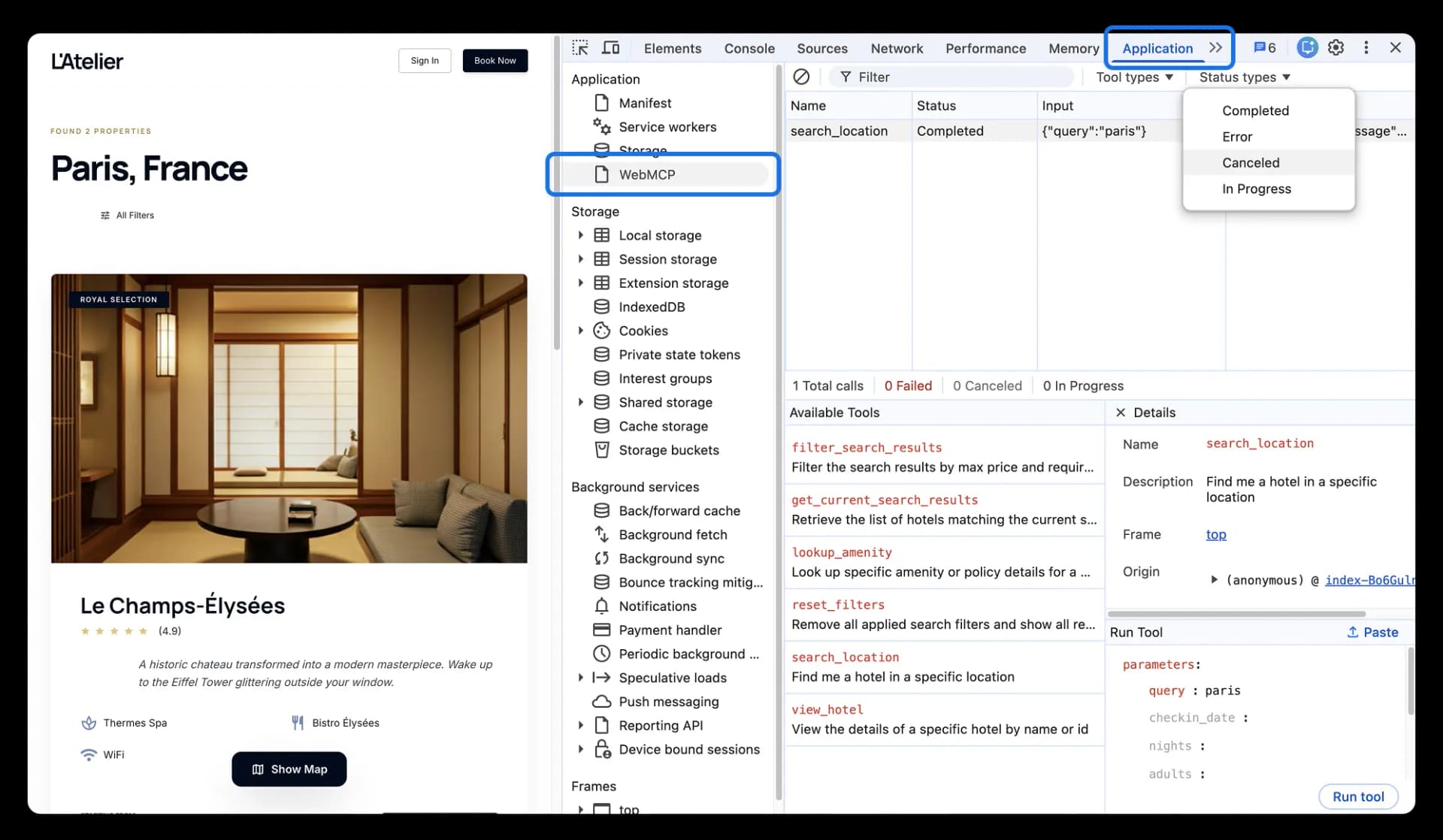The width and height of the screenshot is (1443, 840).
Task: Choose Error in the status menu
Action: [x=1269, y=137]
